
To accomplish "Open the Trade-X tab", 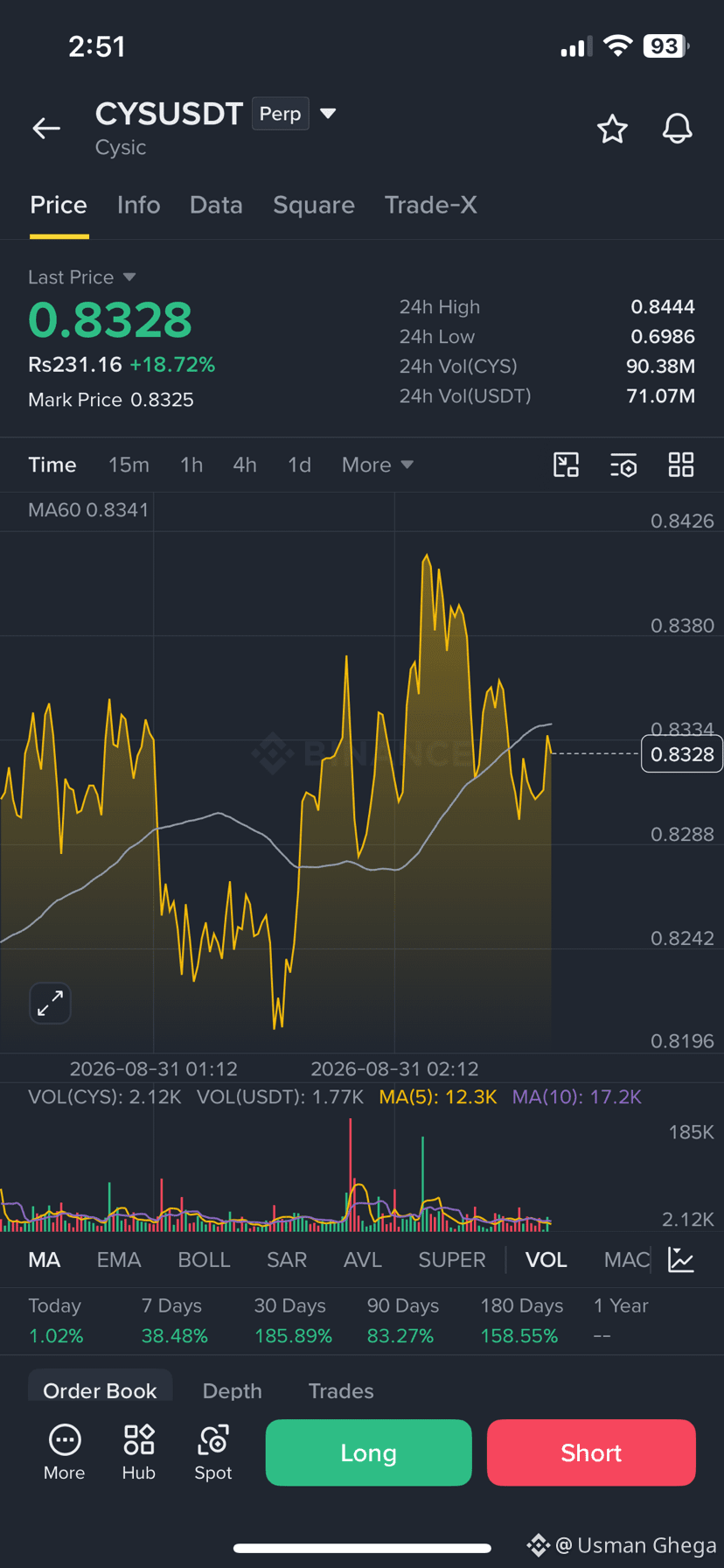I will [x=431, y=206].
